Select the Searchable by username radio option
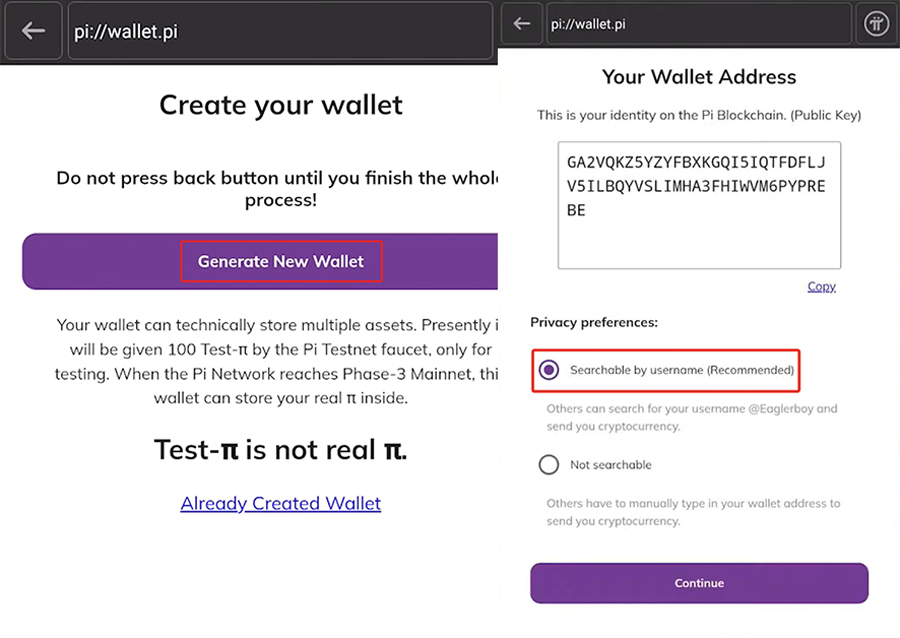The image size is (900, 638). pyautogui.click(x=549, y=371)
